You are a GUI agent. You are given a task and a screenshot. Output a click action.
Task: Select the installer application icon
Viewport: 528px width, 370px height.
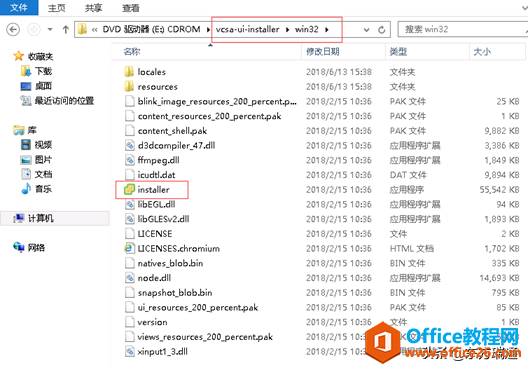coord(129,190)
